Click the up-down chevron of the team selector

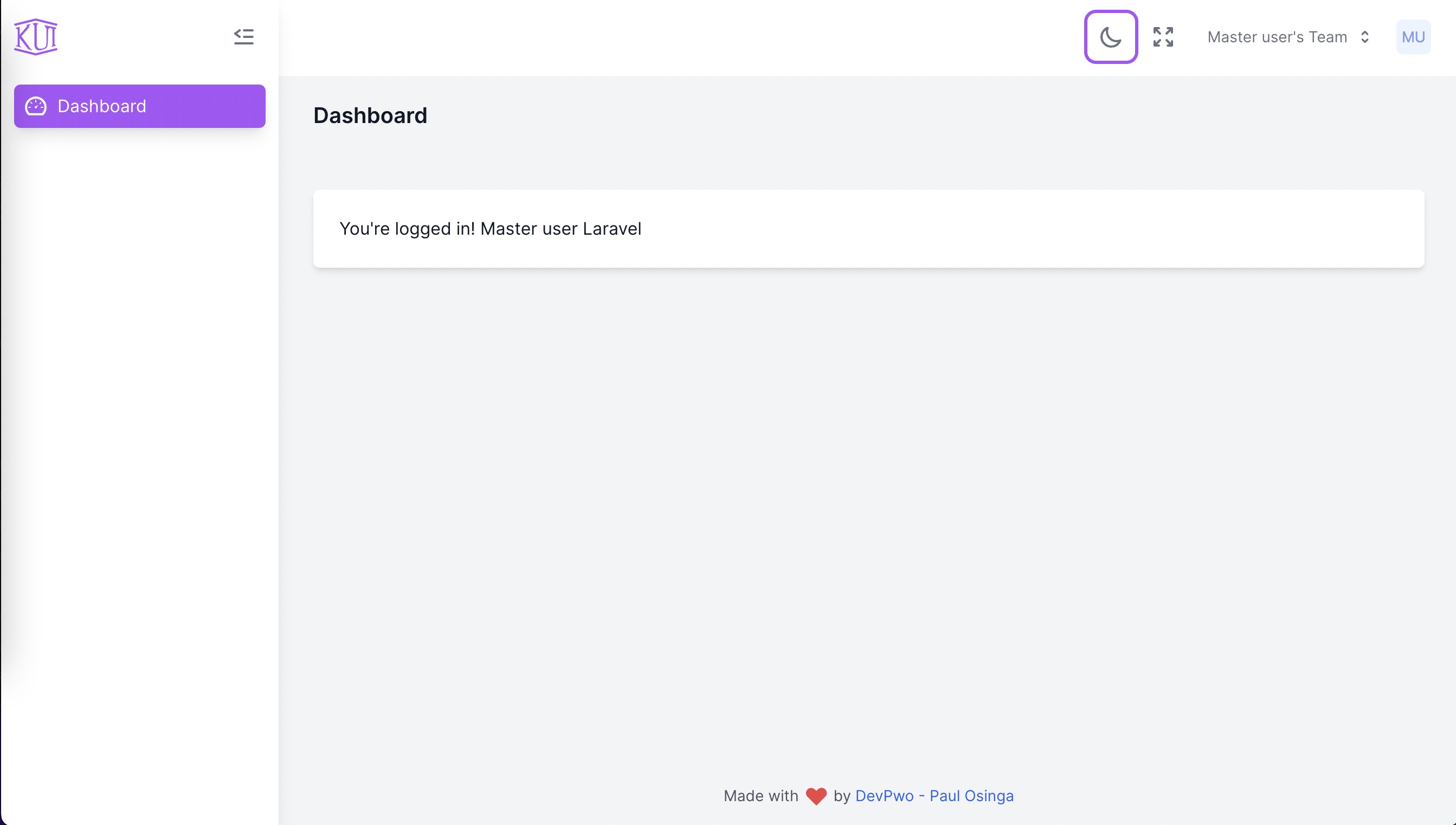(x=1364, y=37)
